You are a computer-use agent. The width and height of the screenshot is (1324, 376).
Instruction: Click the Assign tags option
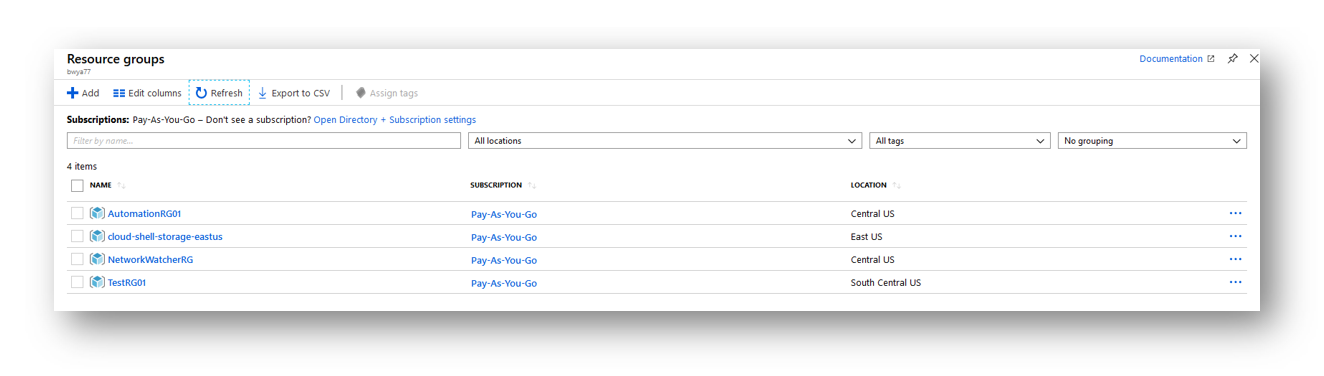(x=387, y=93)
